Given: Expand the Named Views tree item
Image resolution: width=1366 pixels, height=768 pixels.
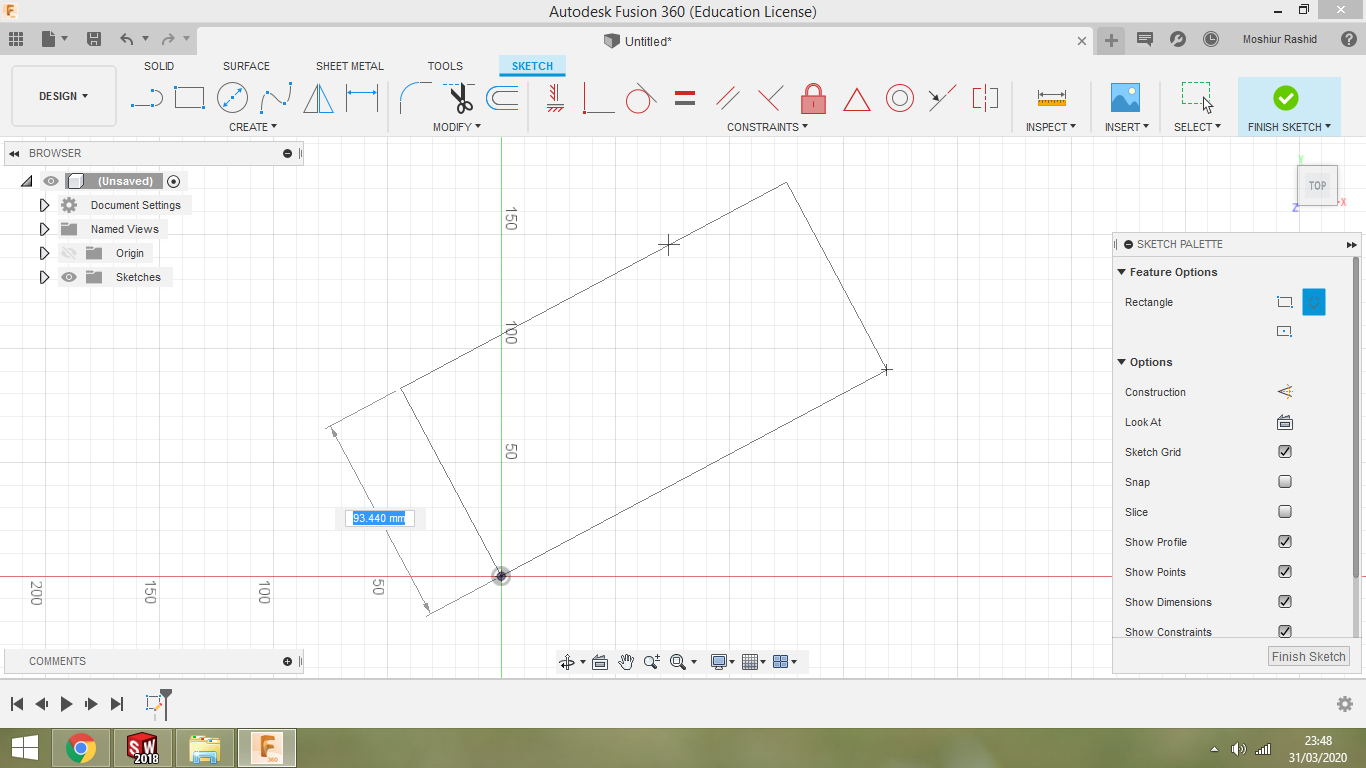Looking at the screenshot, I should coord(44,229).
